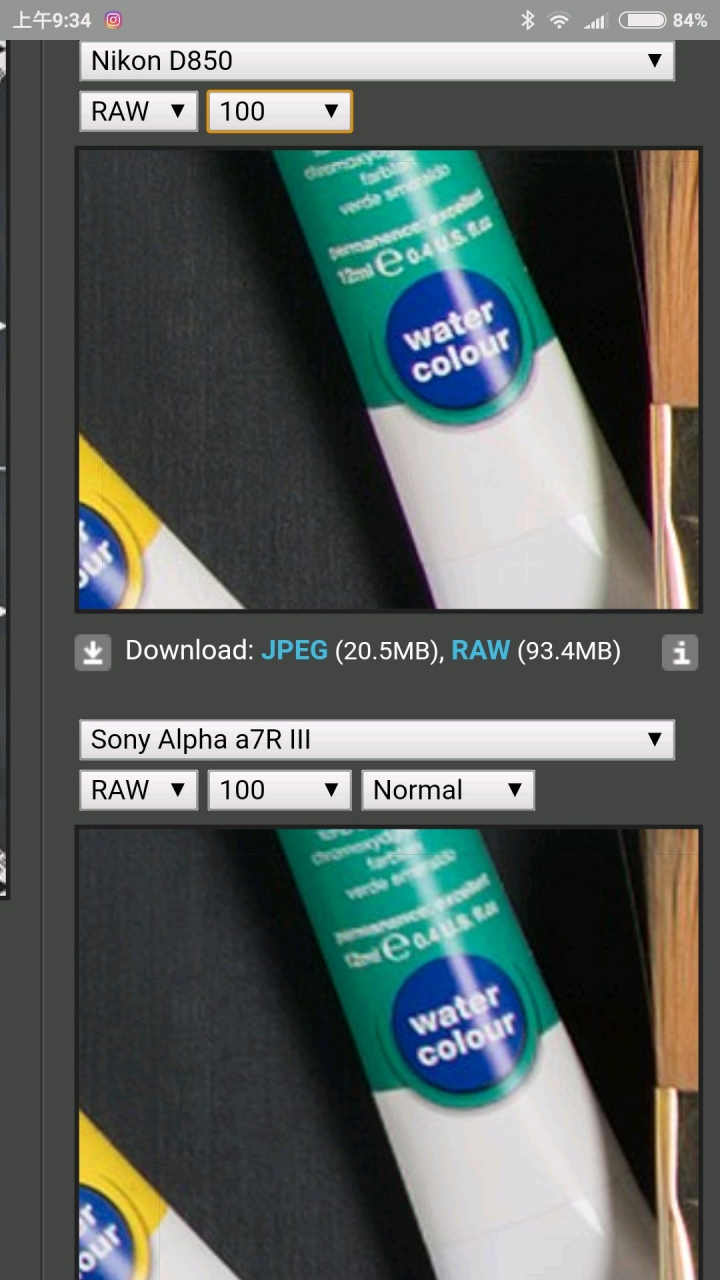This screenshot has width=720, height=1280.
Task: Click the download arrow icon
Action: (93, 652)
